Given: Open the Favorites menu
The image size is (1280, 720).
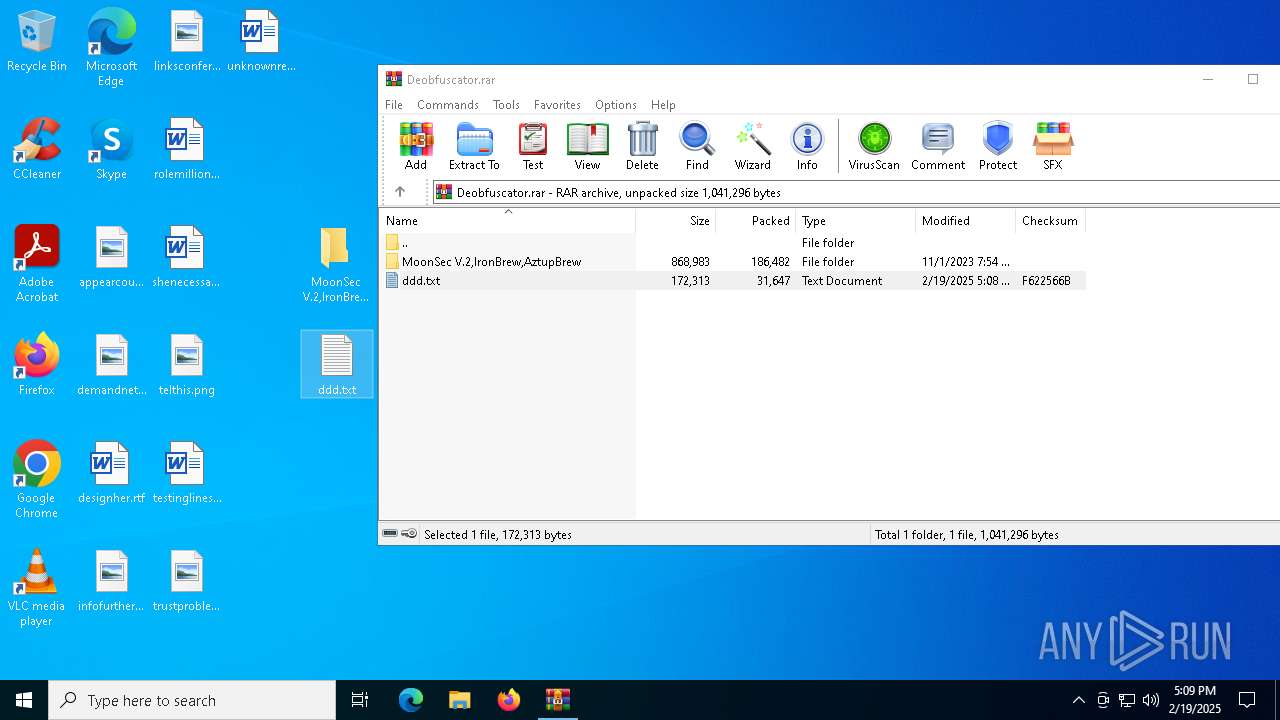Looking at the screenshot, I should (557, 104).
